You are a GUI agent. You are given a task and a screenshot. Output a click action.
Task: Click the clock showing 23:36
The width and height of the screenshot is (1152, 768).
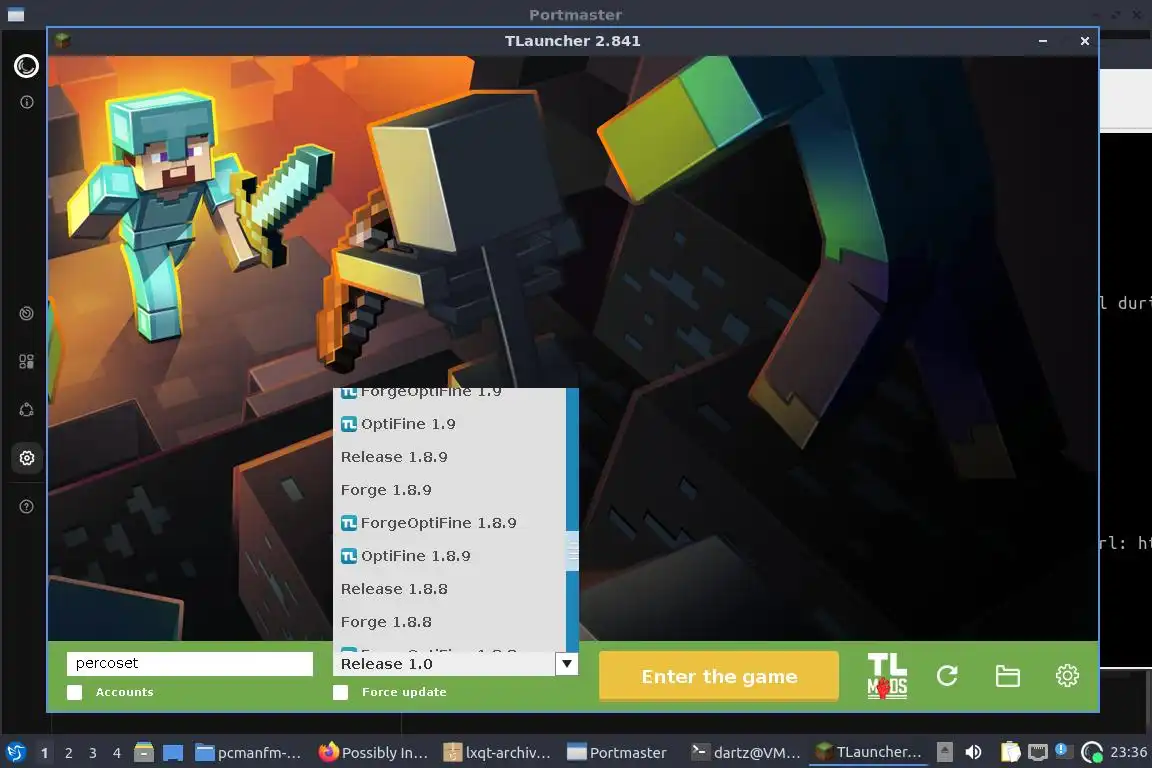(x=1128, y=752)
